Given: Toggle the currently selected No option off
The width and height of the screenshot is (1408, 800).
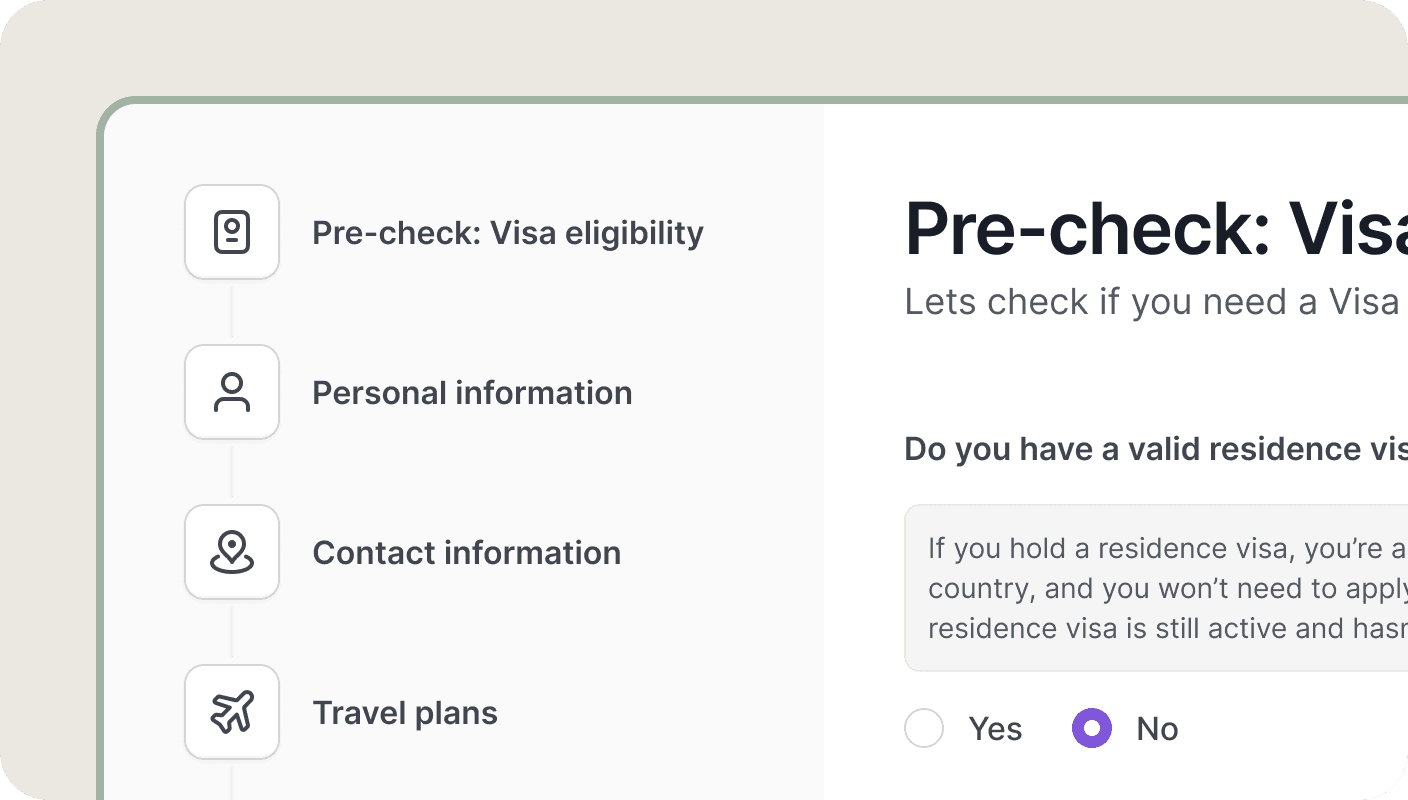Looking at the screenshot, I should tap(1091, 728).
